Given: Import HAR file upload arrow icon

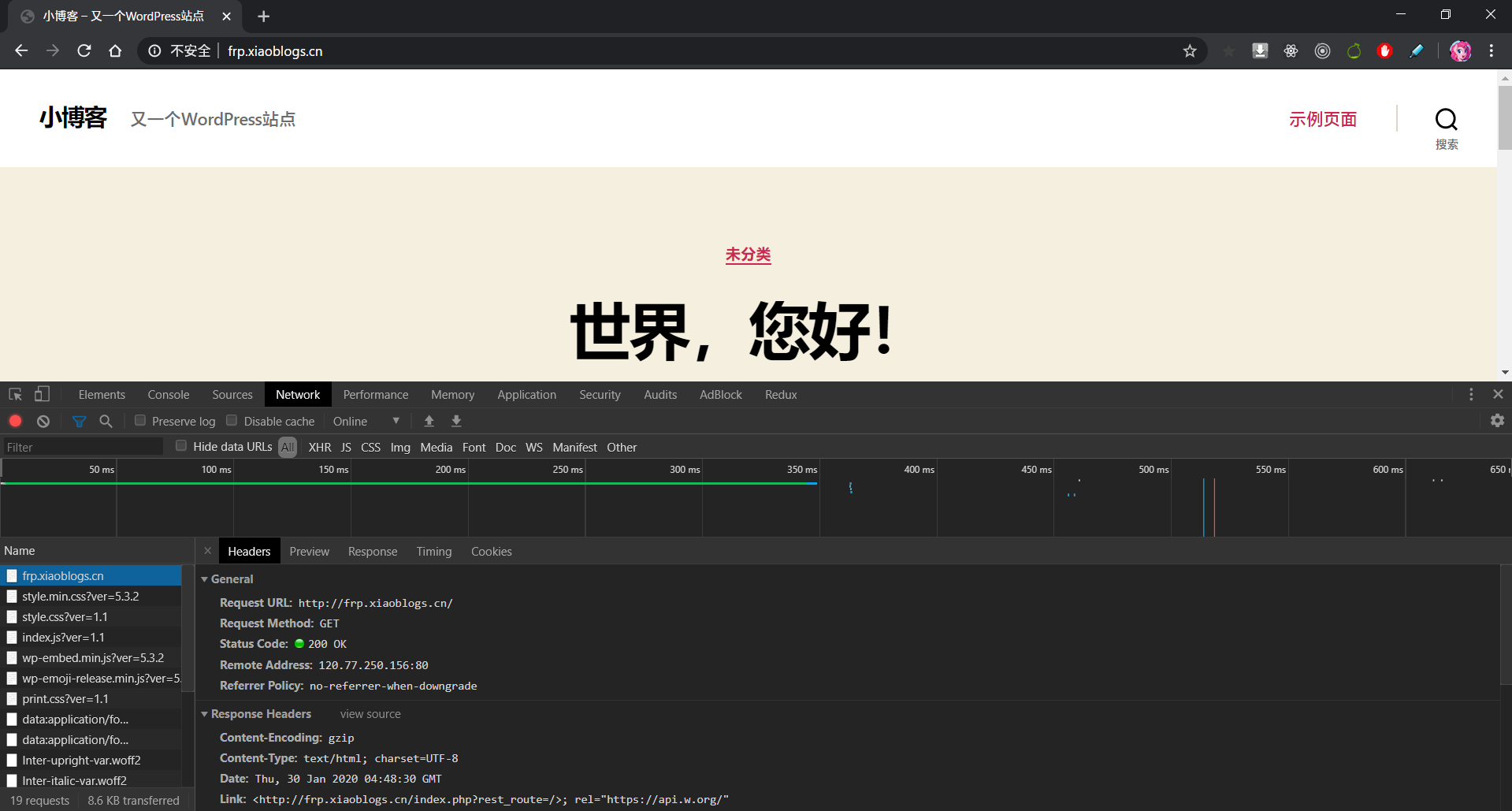Looking at the screenshot, I should [429, 421].
